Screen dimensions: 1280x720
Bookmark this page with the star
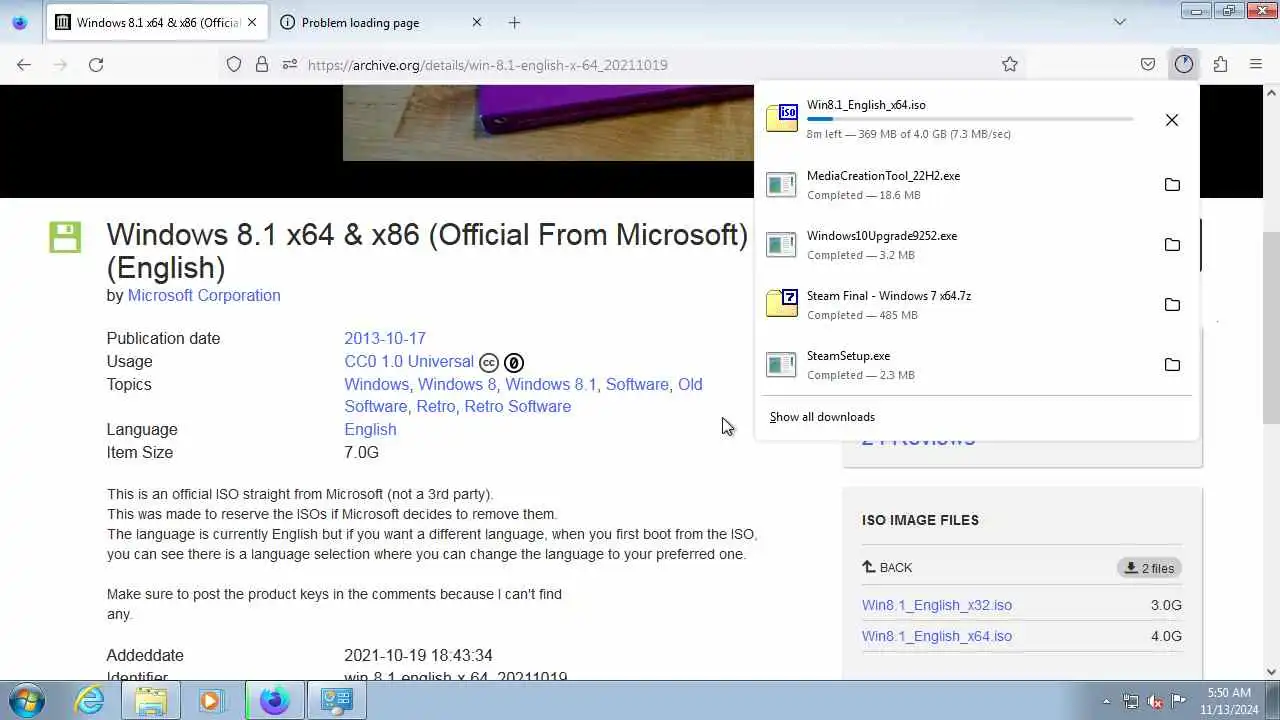[1010, 64]
